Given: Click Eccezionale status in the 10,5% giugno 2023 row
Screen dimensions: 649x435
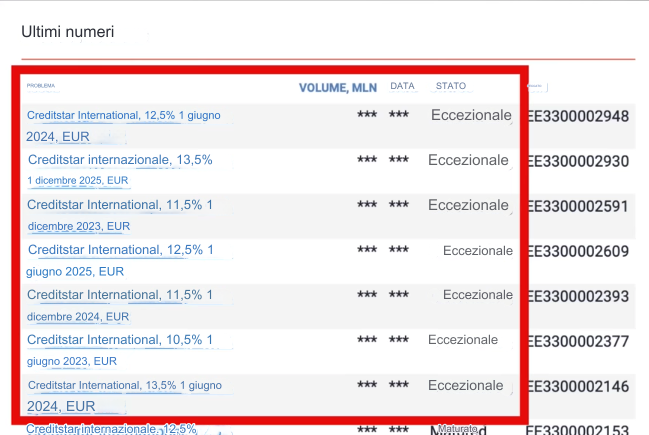Looking at the screenshot, I should tap(463, 340).
